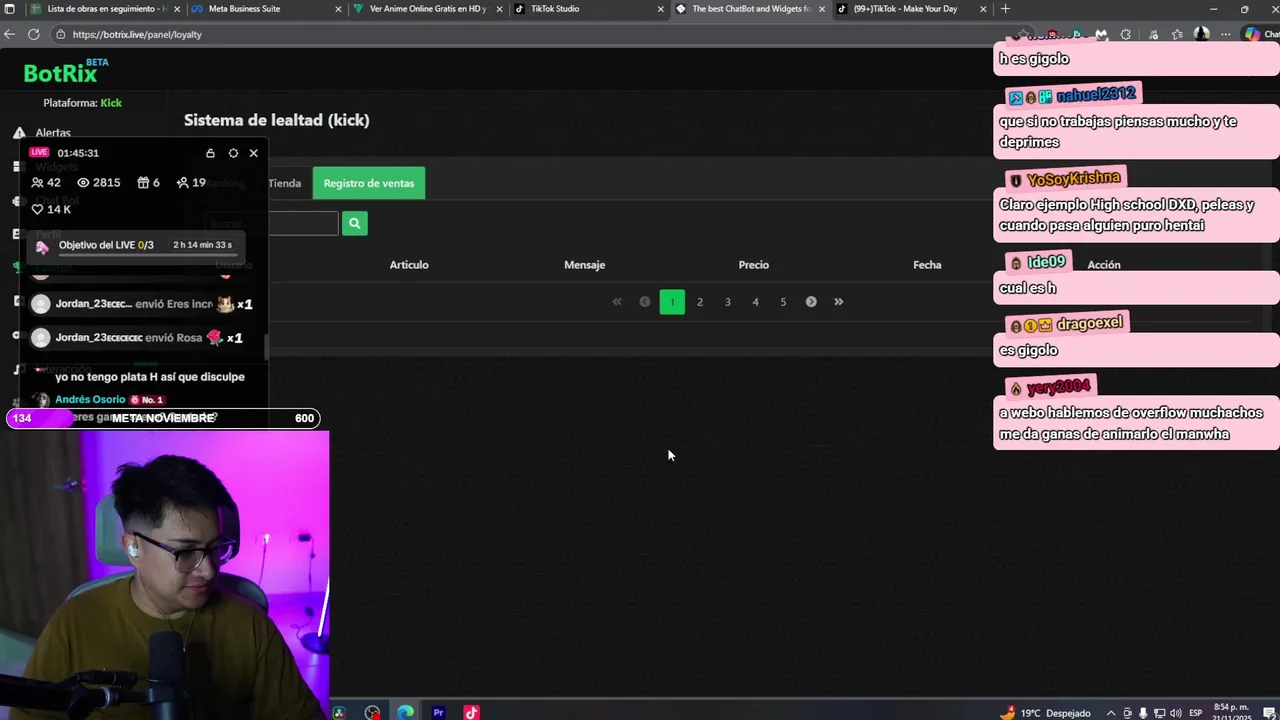1280x720 pixels.
Task: Click the Fecha column header
Action: click(927, 265)
